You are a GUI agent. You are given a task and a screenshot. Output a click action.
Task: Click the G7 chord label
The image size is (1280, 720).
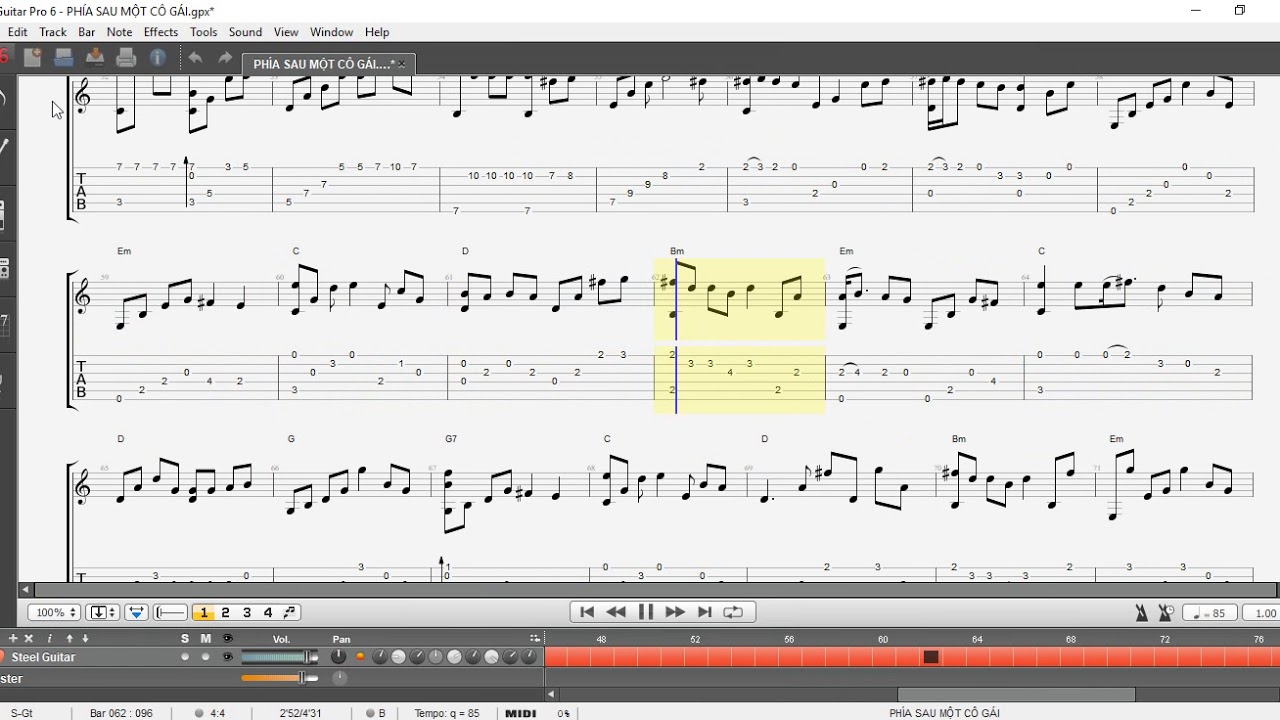451,439
